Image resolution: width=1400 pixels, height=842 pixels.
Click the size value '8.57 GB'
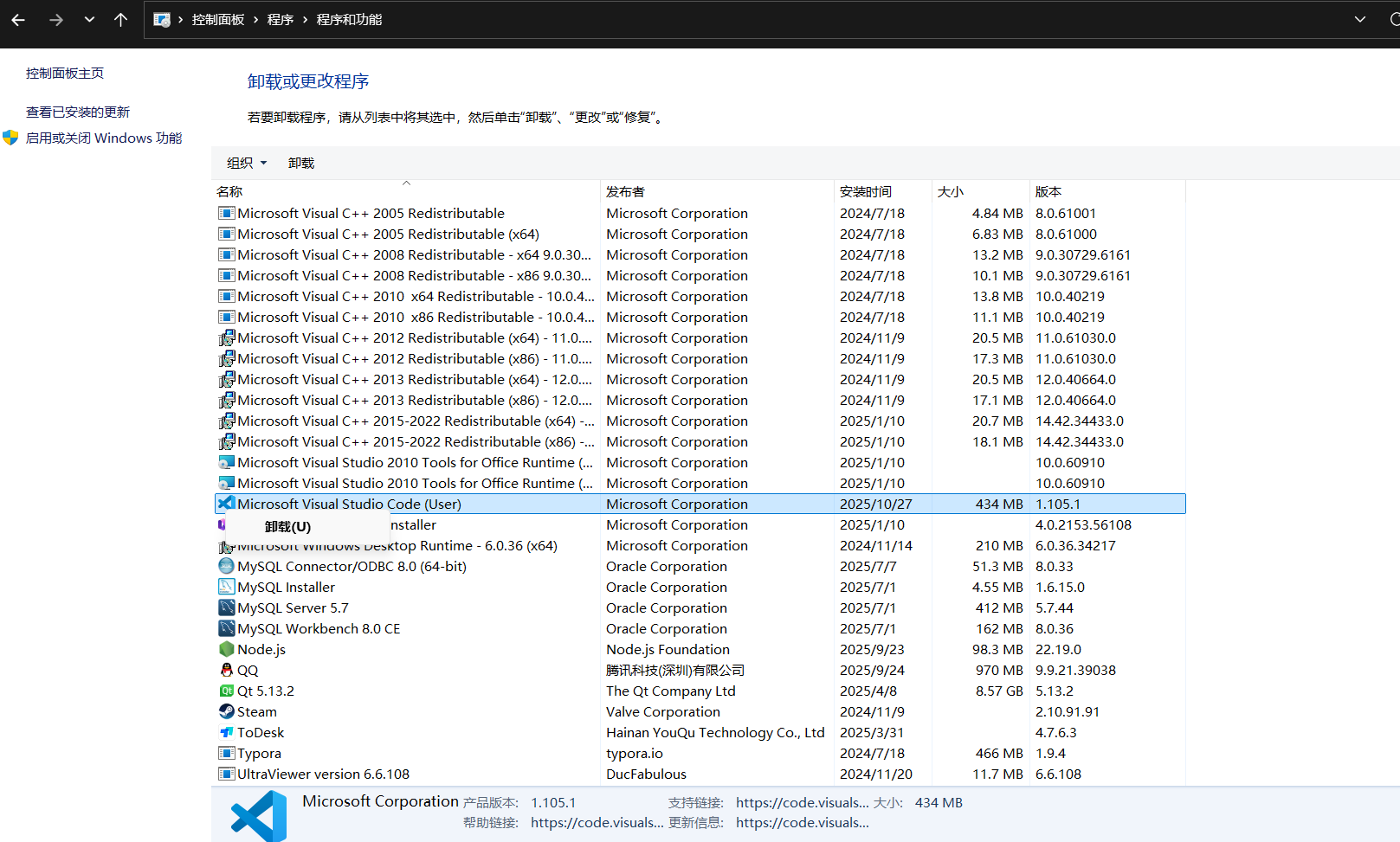tap(999, 691)
